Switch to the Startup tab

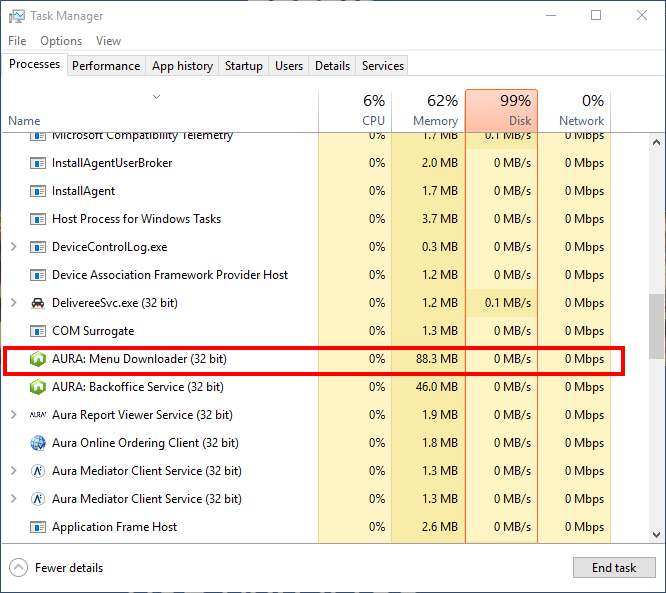point(243,66)
